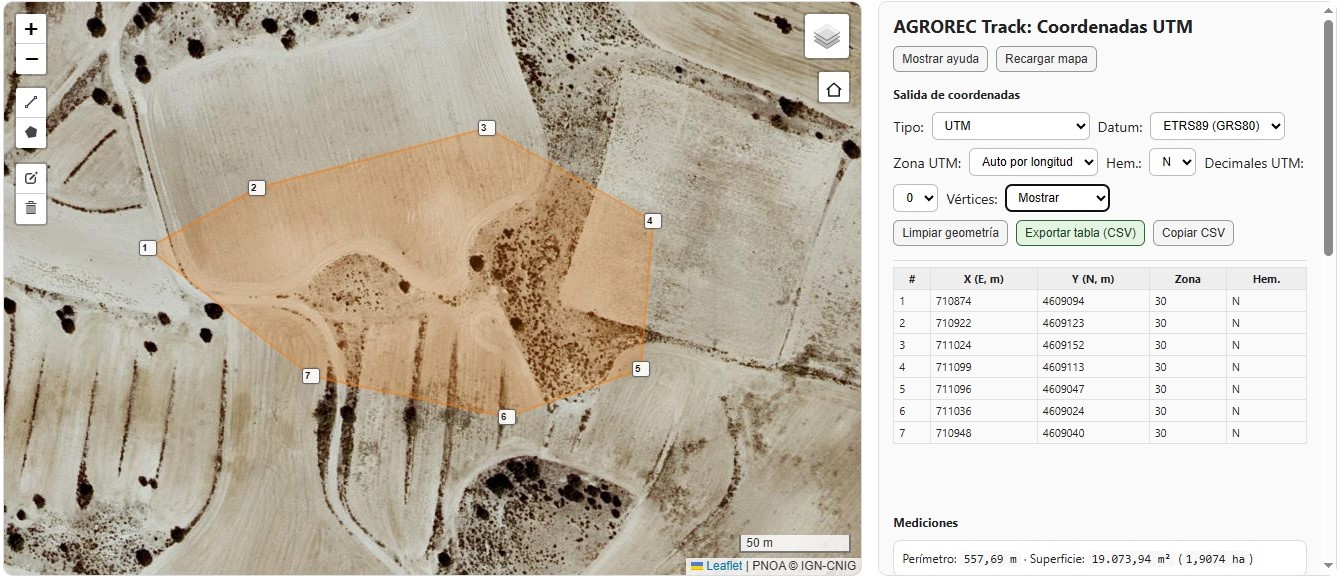The image size is (1344, 579).
Task: Expand the Datum ETRS89 dropdown
Action: pos(1216,126)
